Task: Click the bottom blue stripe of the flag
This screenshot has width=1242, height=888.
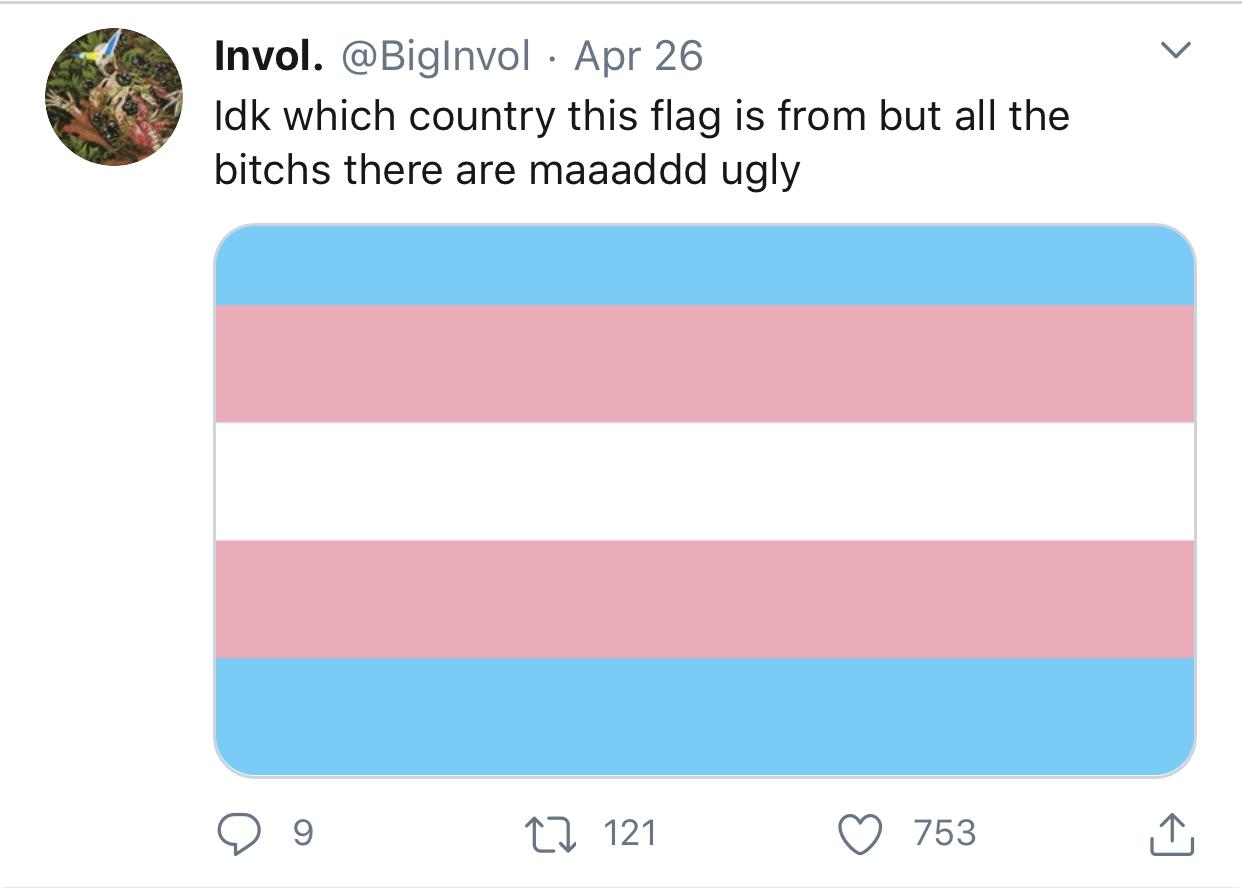Action: point(705,715)
